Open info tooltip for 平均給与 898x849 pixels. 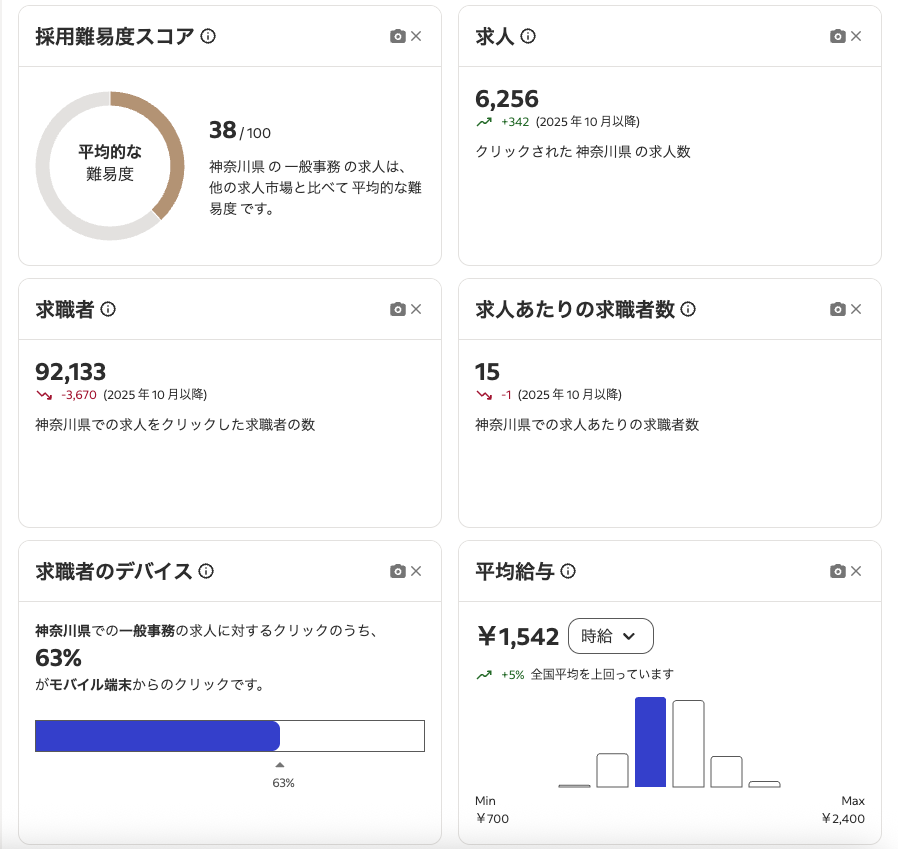568,571
